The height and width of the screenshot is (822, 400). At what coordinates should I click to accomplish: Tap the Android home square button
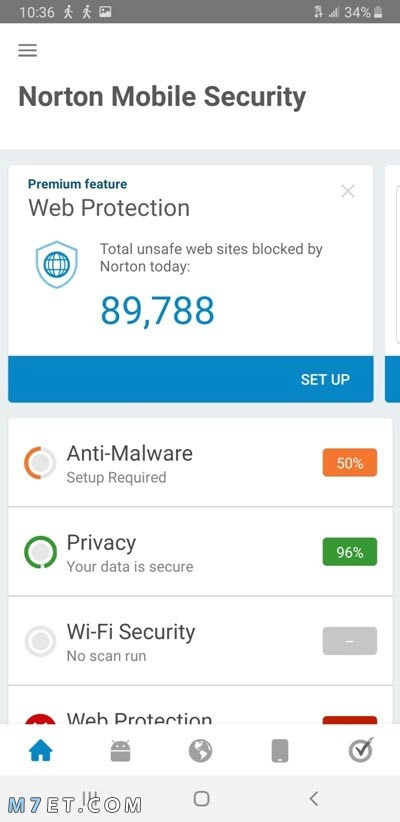click(201, 798)
